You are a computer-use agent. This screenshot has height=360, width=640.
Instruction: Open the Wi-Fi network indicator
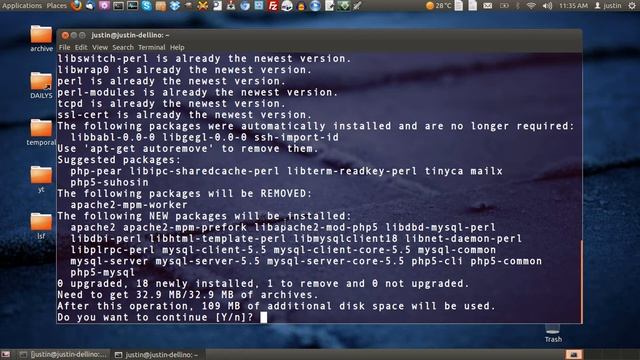(531, 6)
